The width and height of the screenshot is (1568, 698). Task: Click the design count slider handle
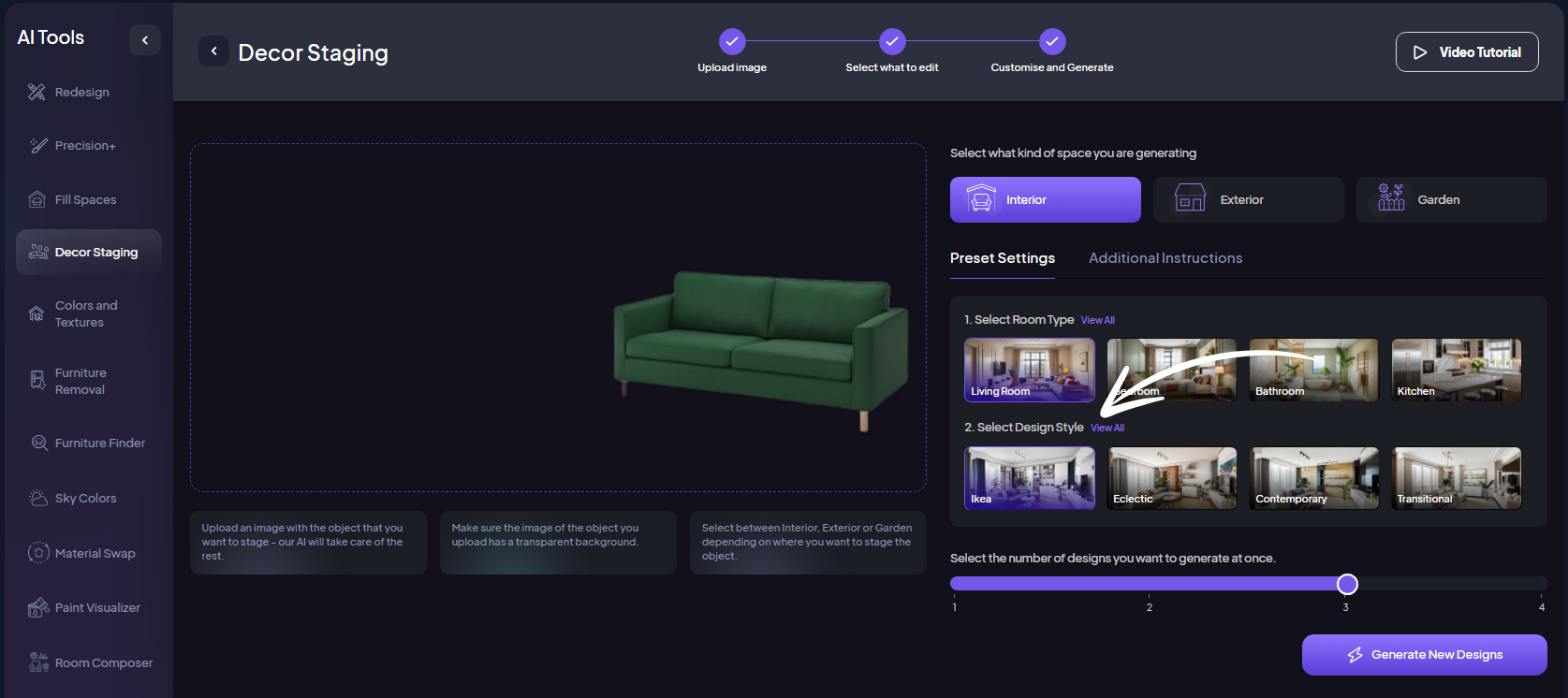1347,584
